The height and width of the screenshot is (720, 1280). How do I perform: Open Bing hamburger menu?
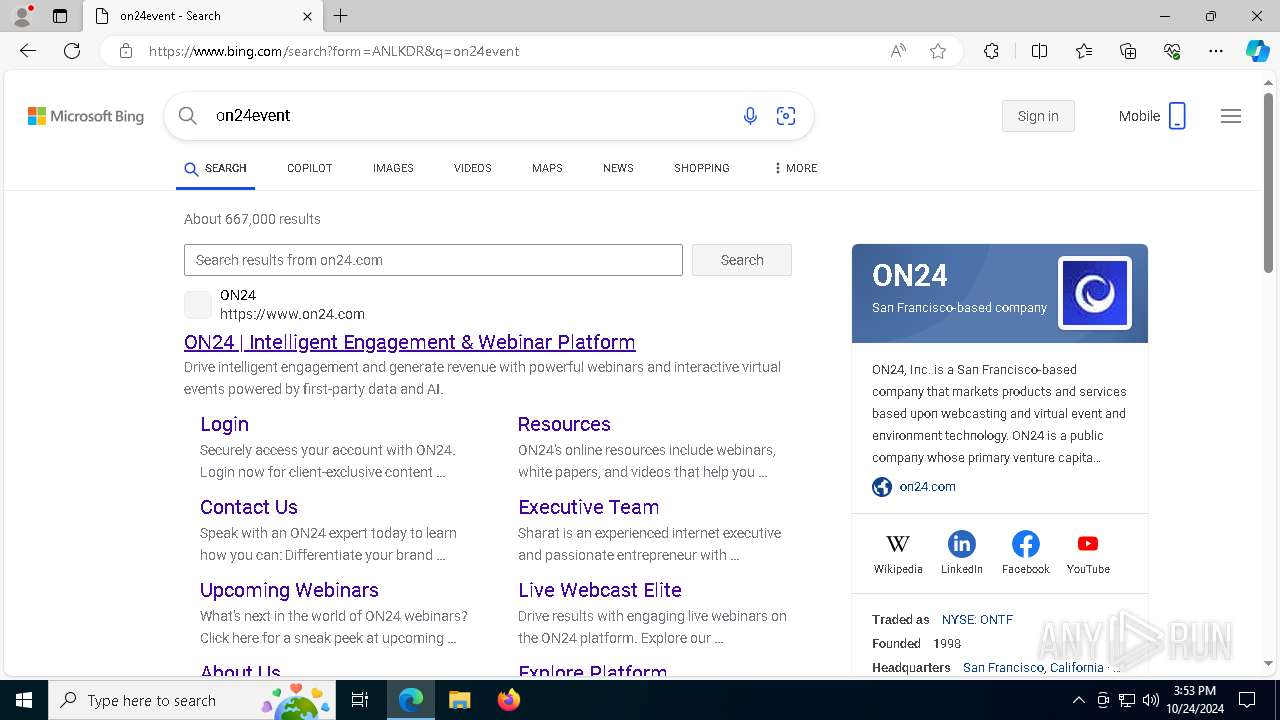click(x=1231, y=116)
